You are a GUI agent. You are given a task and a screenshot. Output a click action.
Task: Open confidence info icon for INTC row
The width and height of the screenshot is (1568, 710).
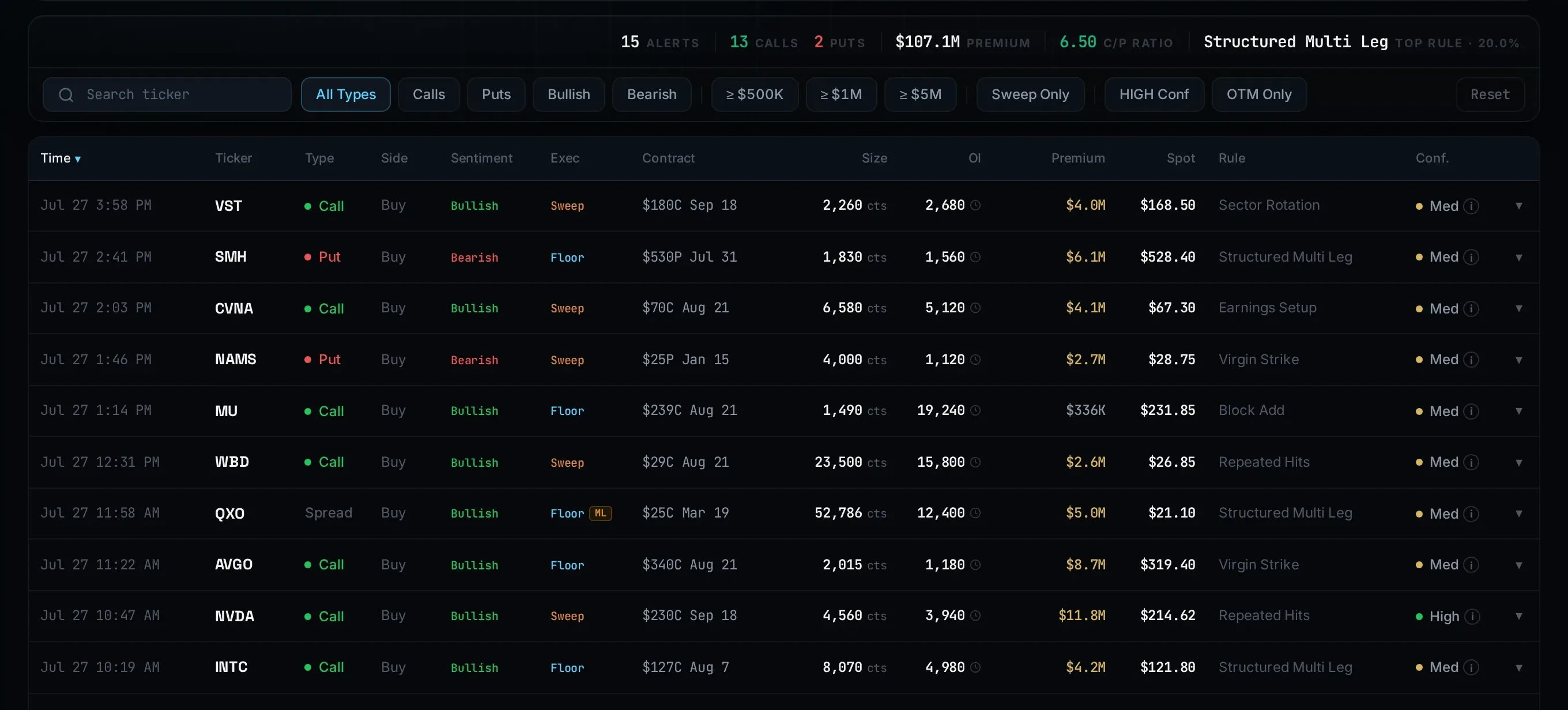pos(1471,668)
